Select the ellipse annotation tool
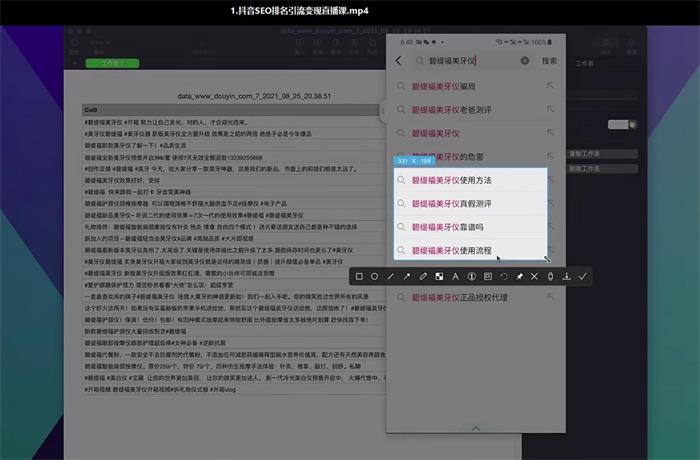This screenshot has height=460, width=700. (375, 276)
